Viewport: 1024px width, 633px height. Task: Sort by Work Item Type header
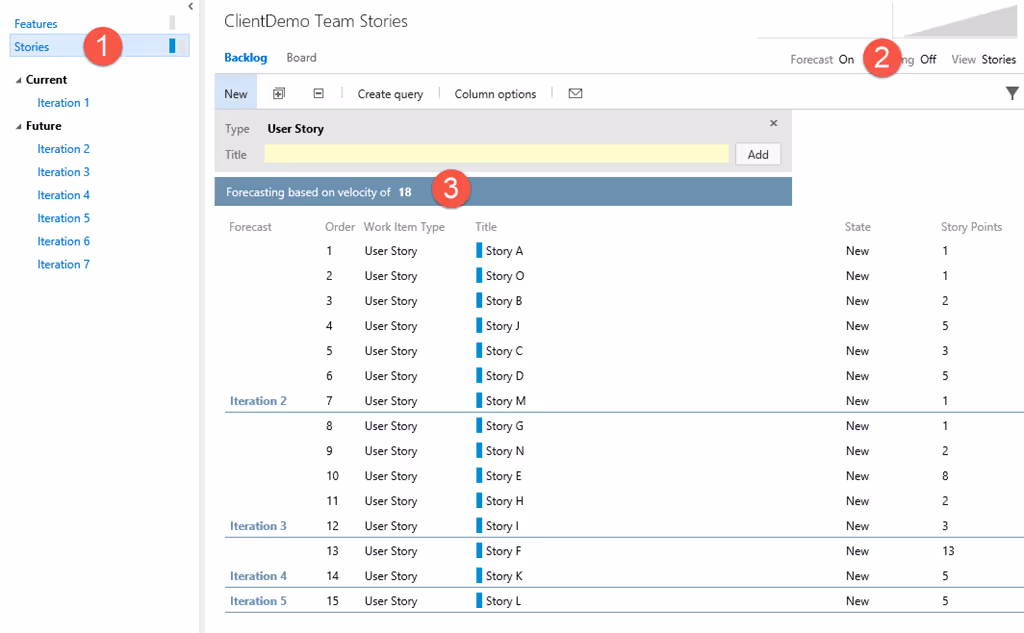[x=404, y=227]
